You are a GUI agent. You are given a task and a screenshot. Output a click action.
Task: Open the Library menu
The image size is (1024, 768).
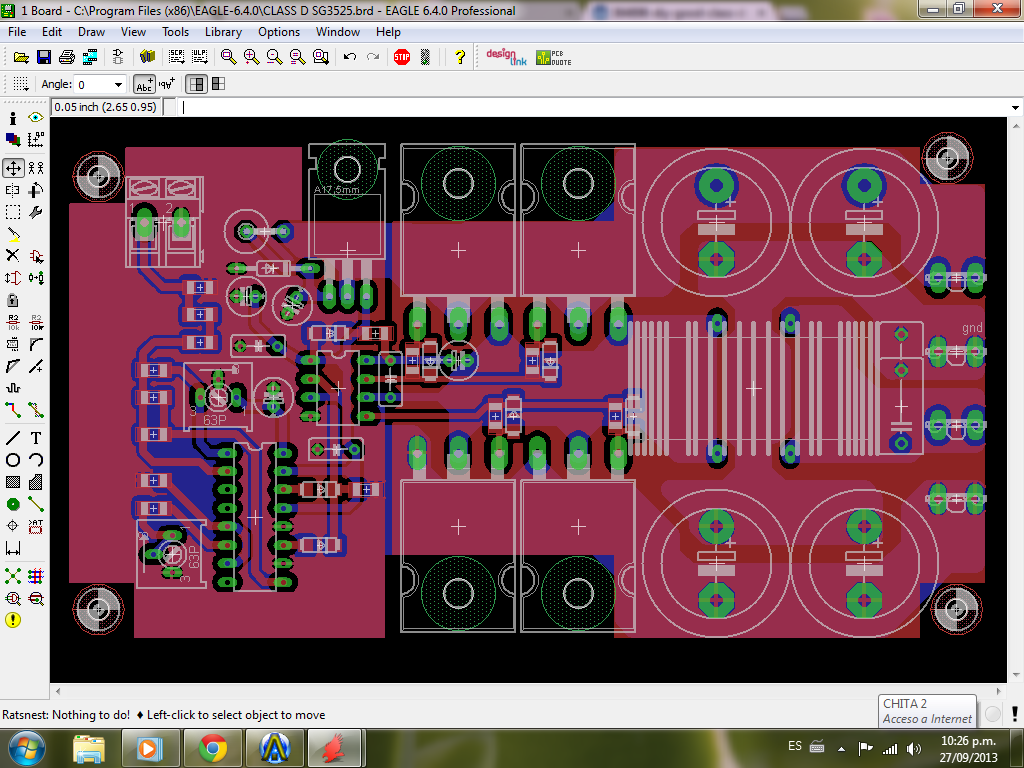[x=223, y=32]
